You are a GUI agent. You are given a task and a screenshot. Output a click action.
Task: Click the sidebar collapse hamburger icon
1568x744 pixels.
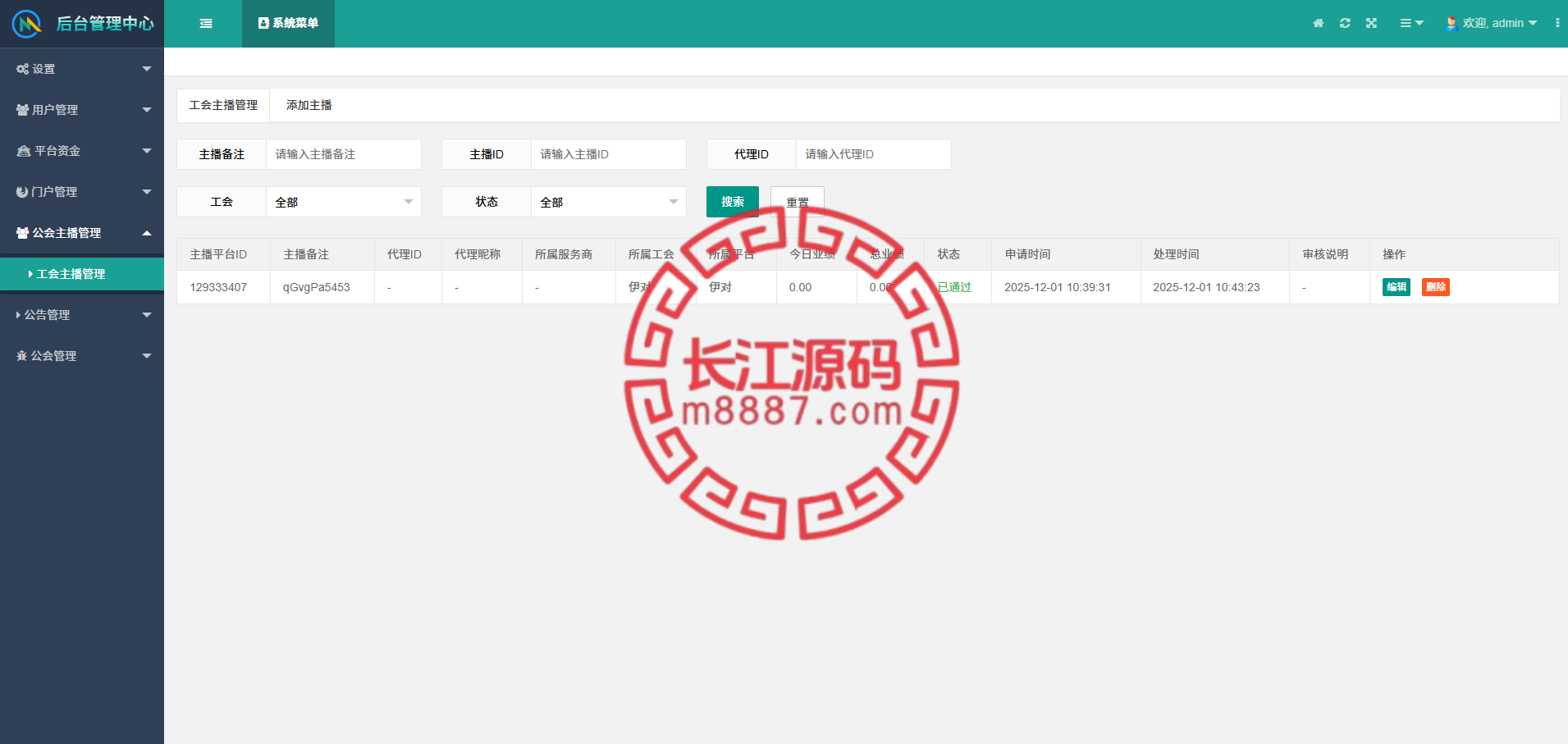[x=206, y=24]
